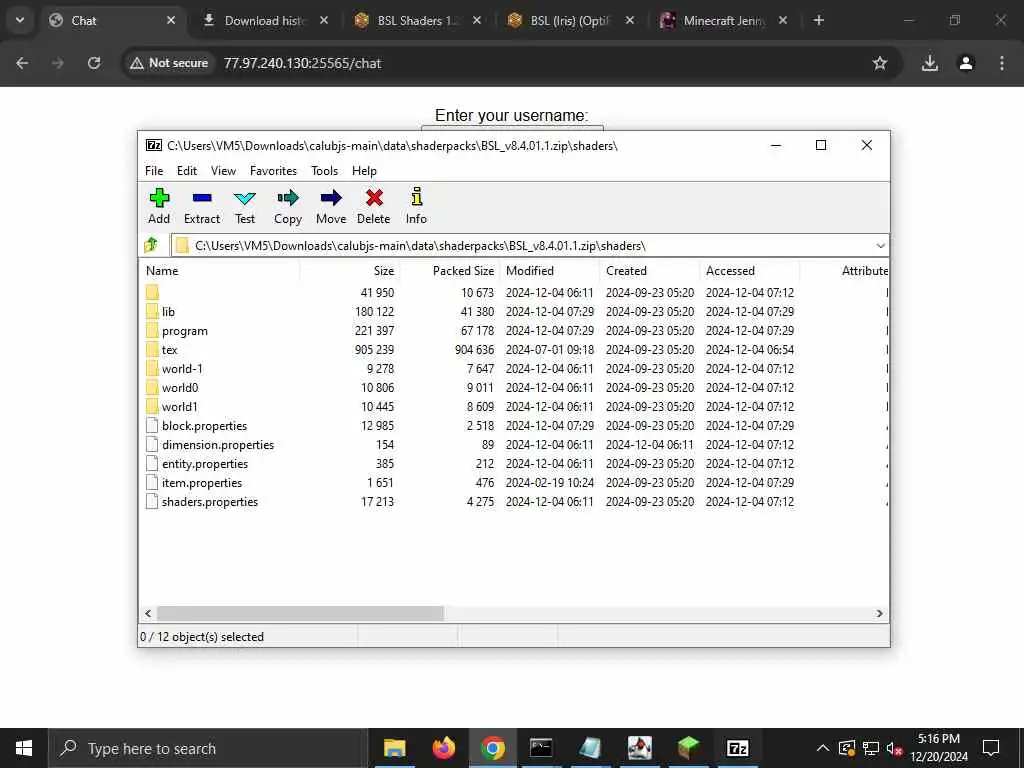Sort file list by Size column
1024x768 pixels.
pyautogui.click(x=350, y=270)
